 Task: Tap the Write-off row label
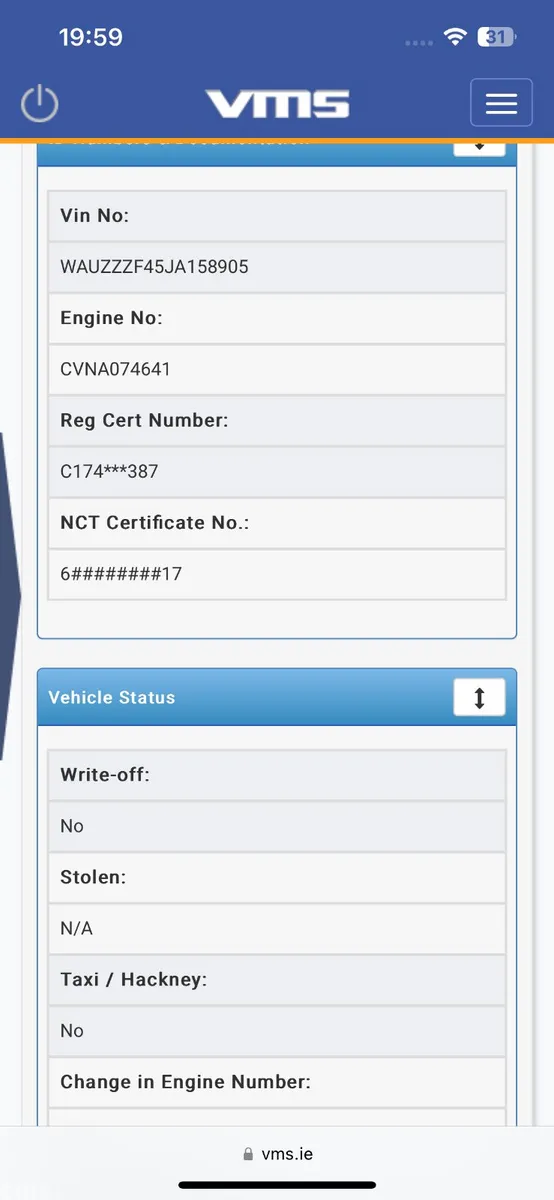pyautogui.click(x=105, y=774)
